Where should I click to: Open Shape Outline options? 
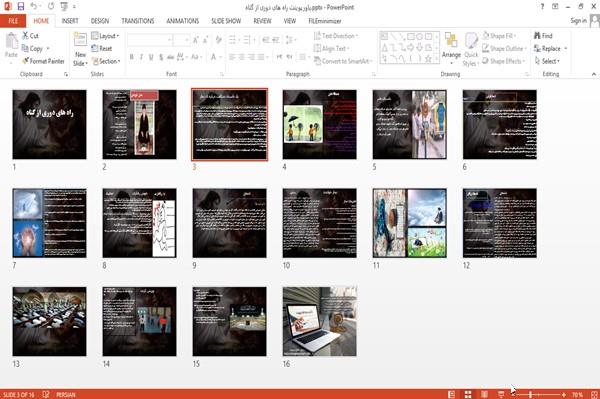pos(504,49)
